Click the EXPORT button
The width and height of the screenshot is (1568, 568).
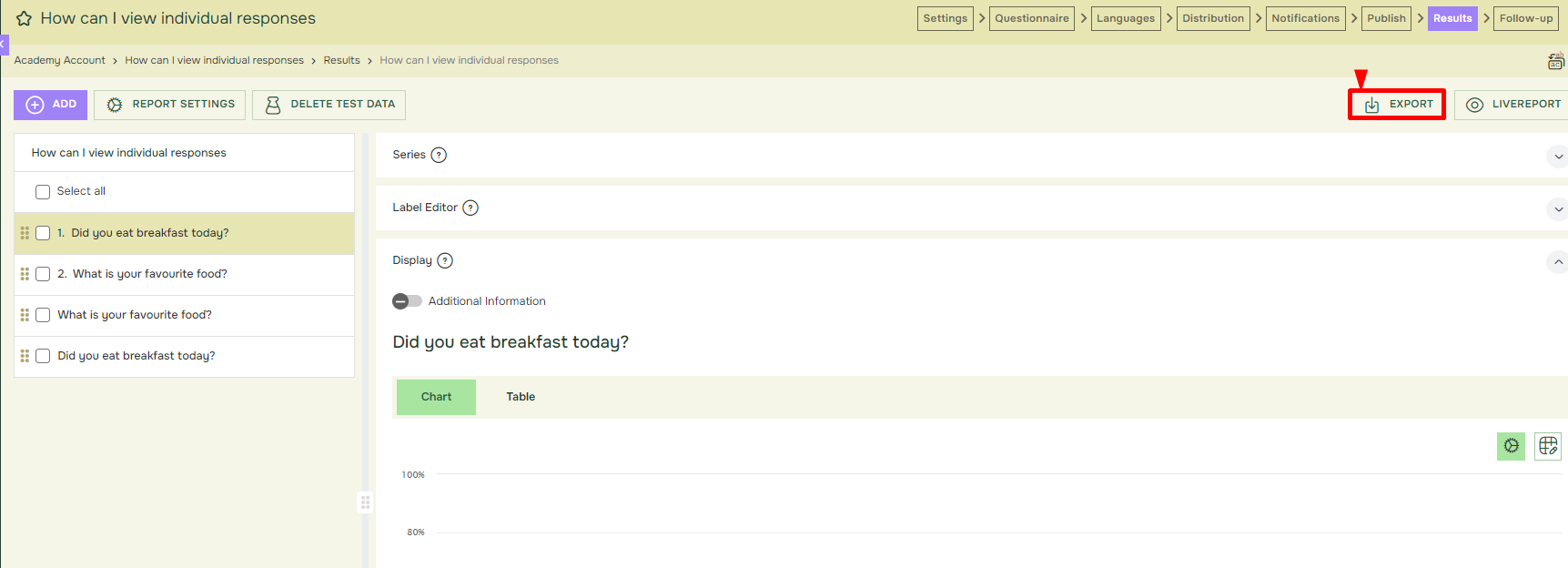(x=1397, y=105)
